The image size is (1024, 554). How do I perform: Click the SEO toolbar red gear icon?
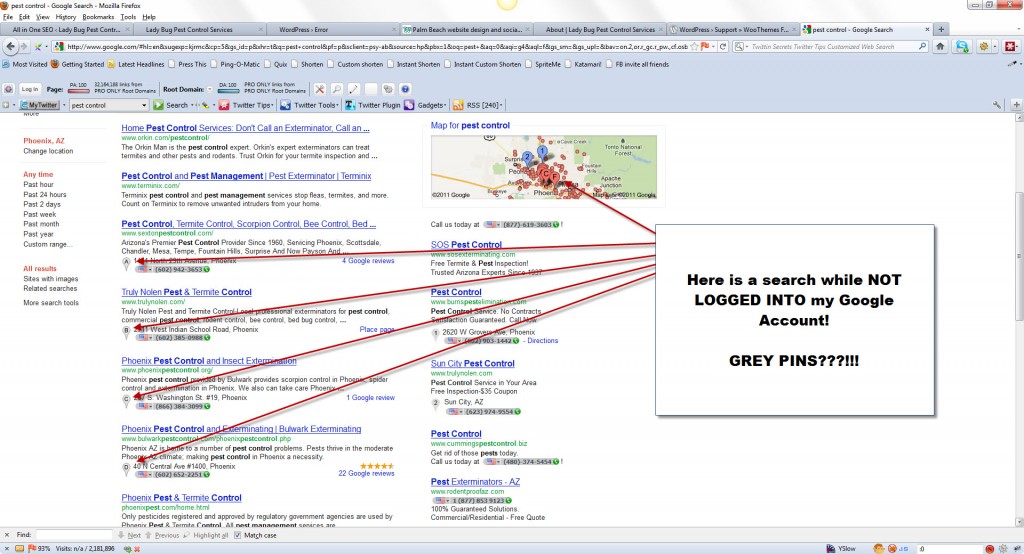click(8, 89)
